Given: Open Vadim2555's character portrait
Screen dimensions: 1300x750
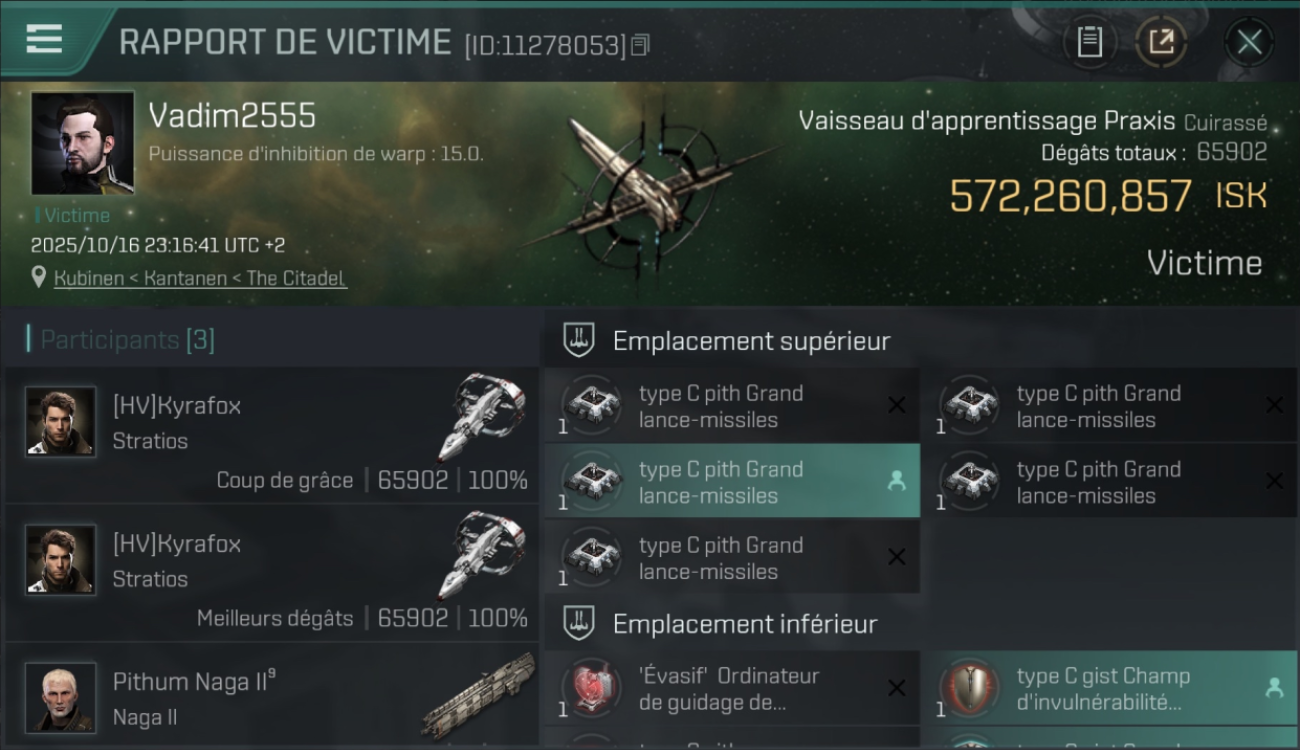Looking at the screenshot, I should (x=82, y=143).
